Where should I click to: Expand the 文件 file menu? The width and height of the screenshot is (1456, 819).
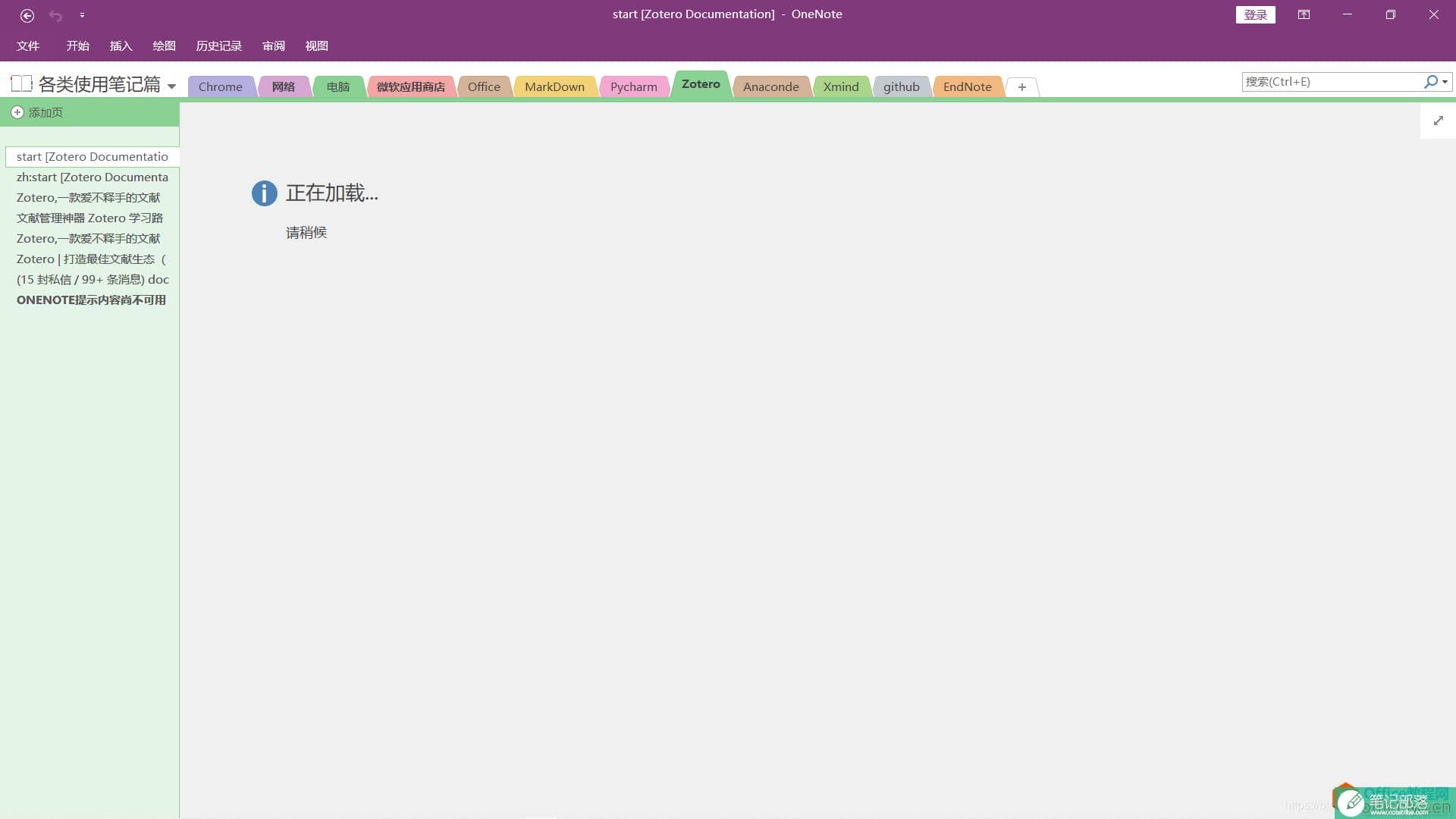click(27, 45)
